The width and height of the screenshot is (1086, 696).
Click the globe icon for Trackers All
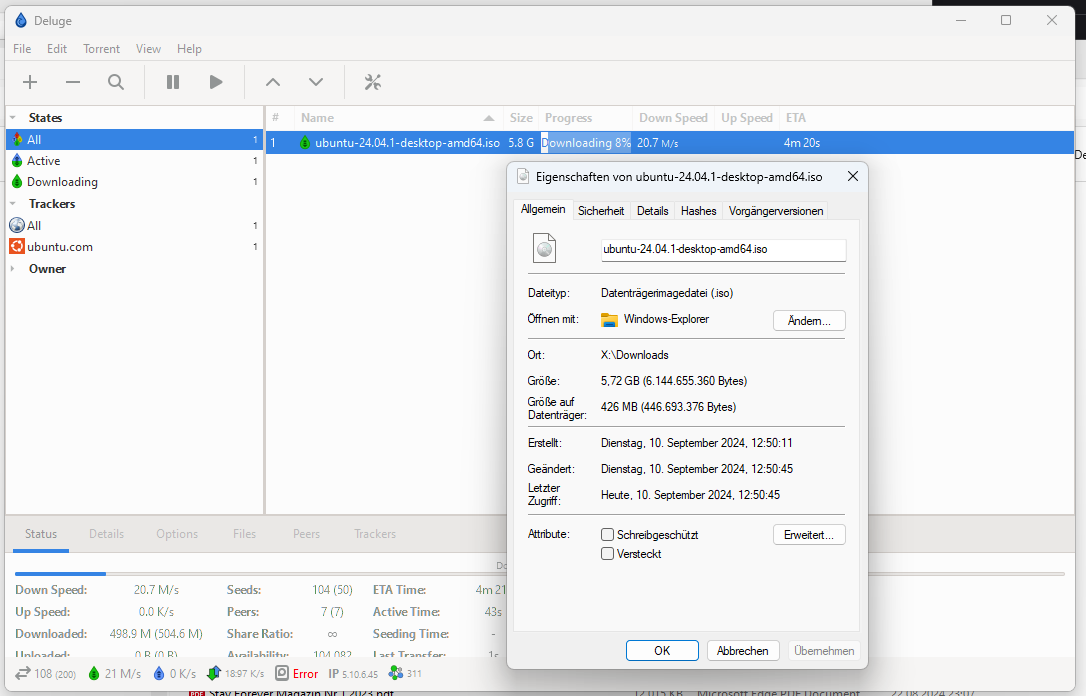point(17,225)
